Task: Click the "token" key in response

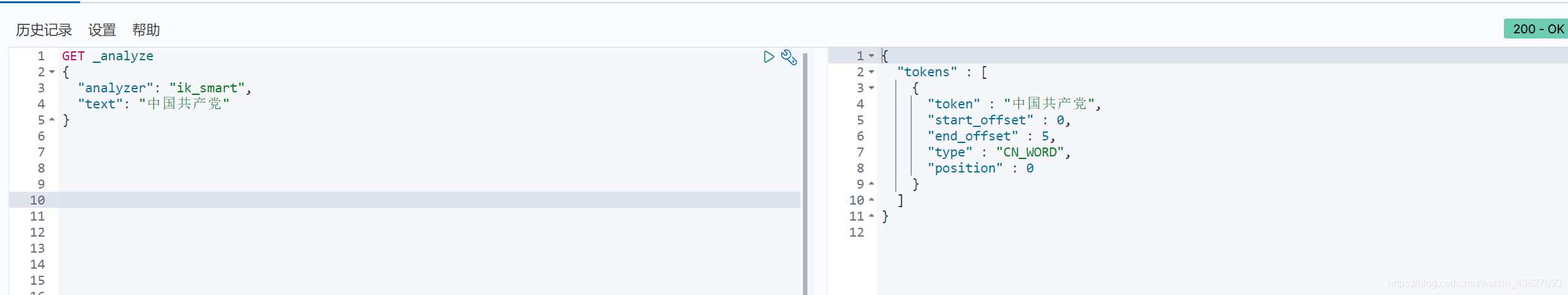Action: (954, 104)
